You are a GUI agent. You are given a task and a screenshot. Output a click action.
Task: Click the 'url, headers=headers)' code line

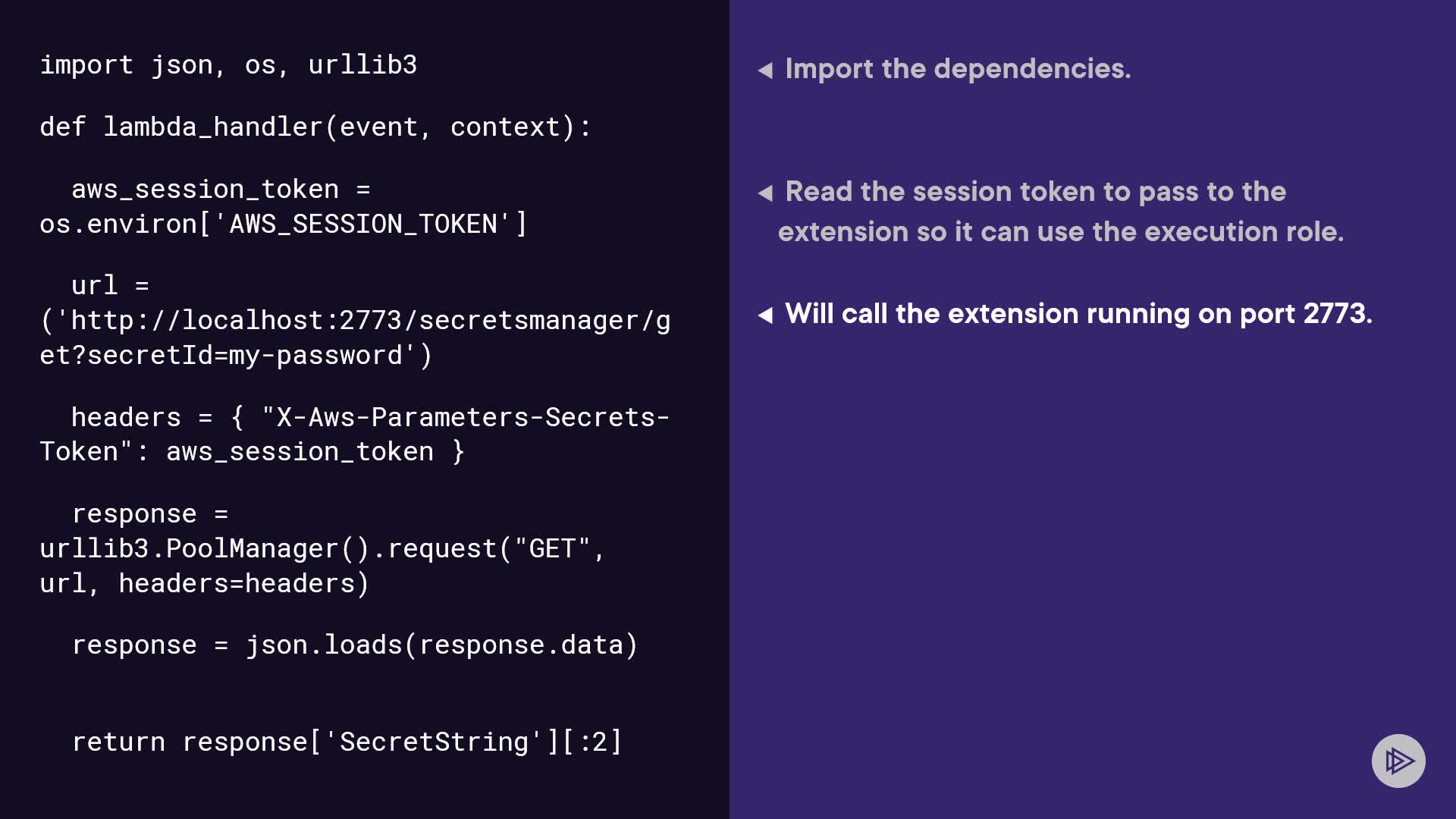(x=204, y=584)
